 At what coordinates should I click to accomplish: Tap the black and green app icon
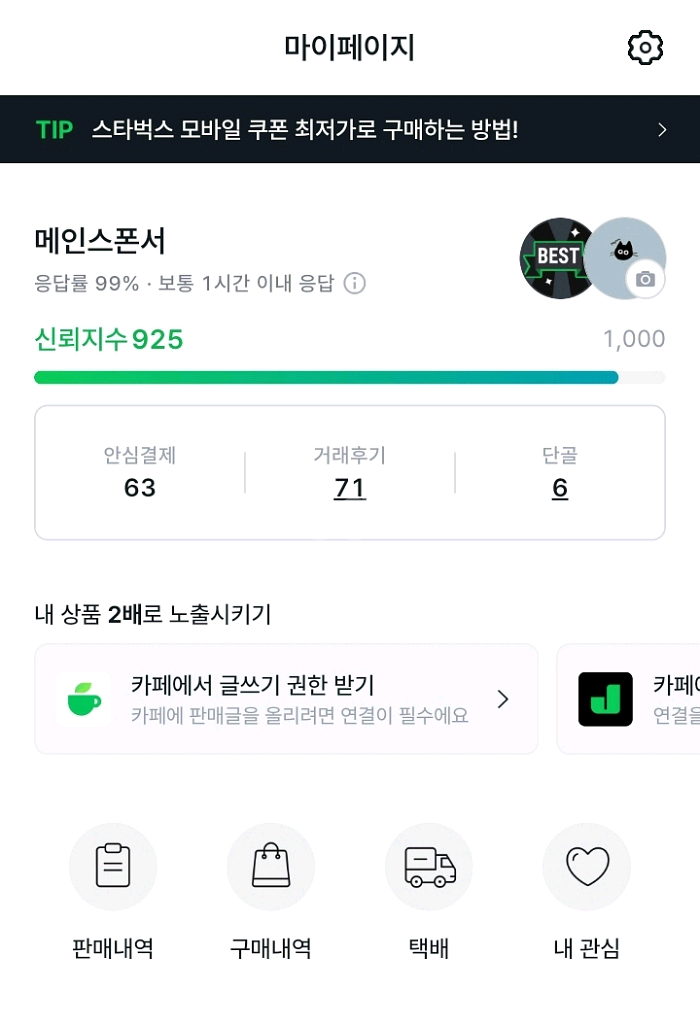(605, 699)
